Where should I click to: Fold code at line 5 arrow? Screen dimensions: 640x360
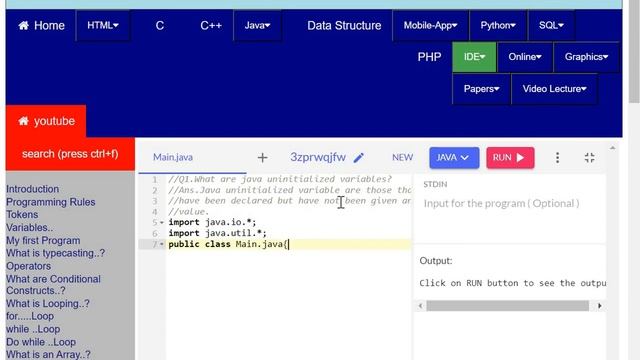162,222
